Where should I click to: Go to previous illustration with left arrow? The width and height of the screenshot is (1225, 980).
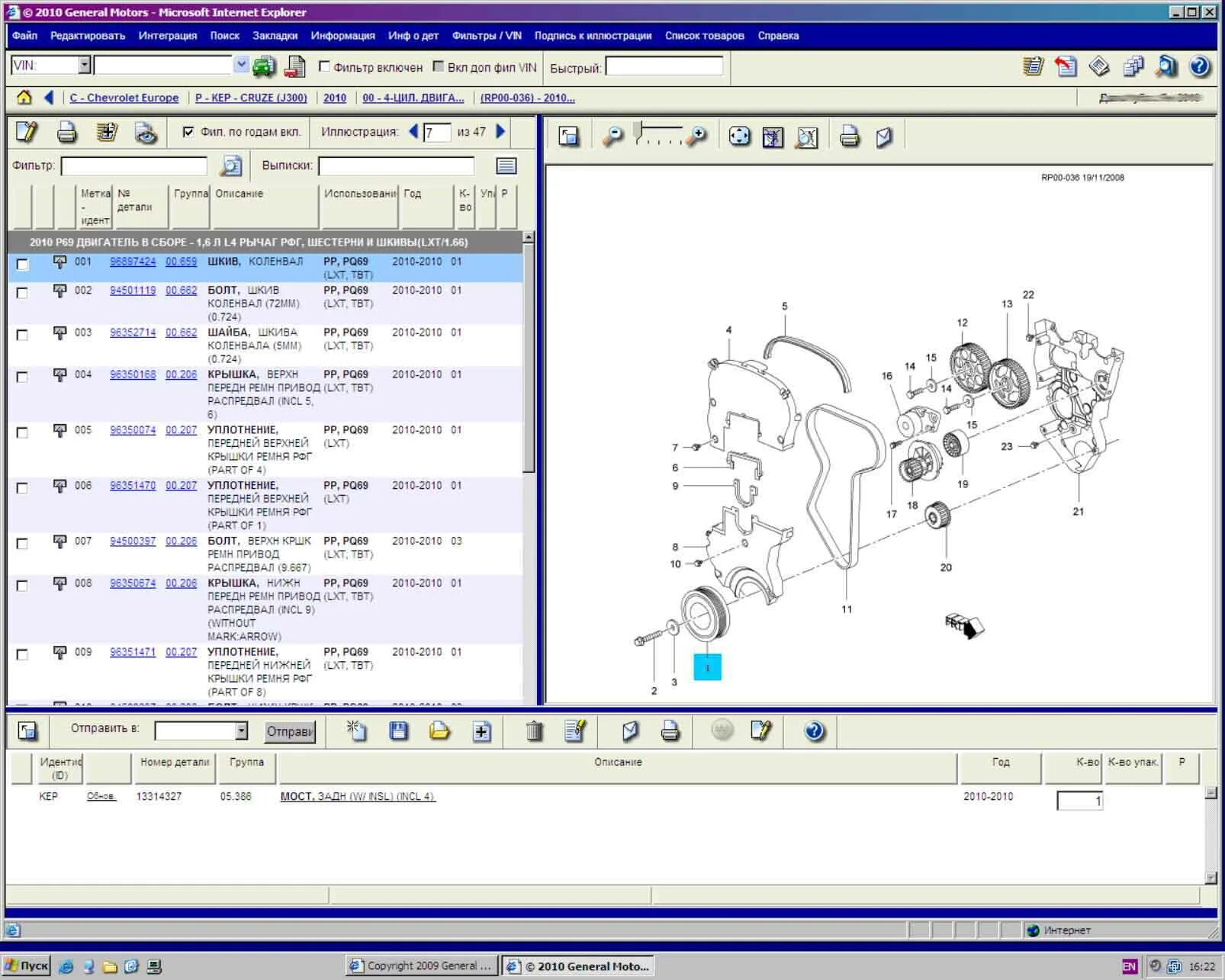(413, 131)
